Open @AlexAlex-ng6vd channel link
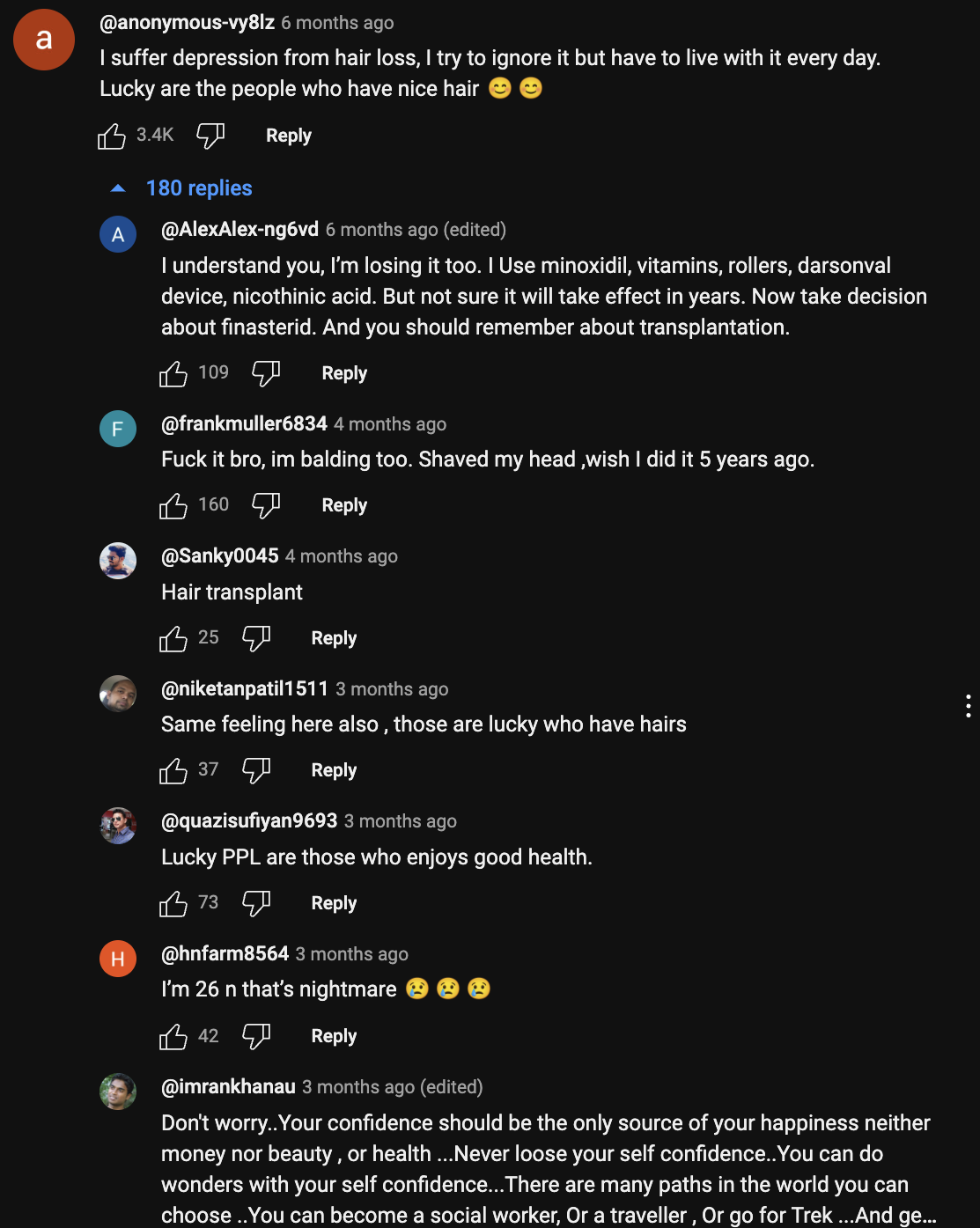The height and width of the screenshot is (1228, 980). coord(239,230)
